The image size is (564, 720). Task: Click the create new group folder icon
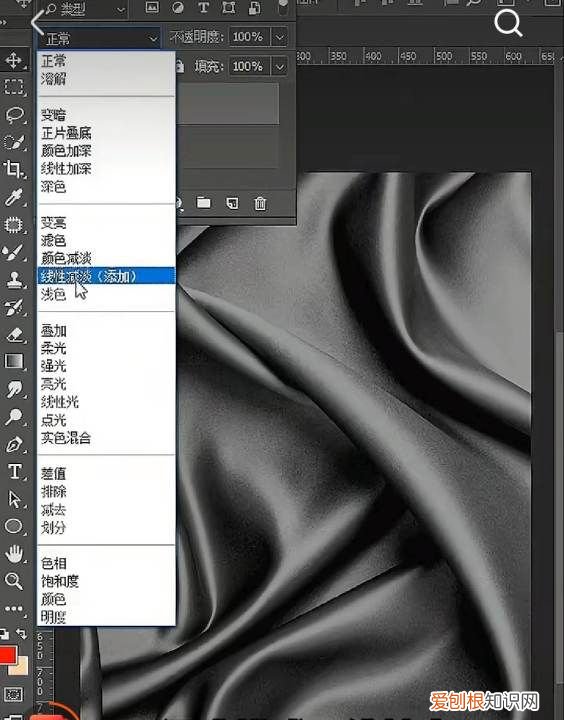pos(203,202)
